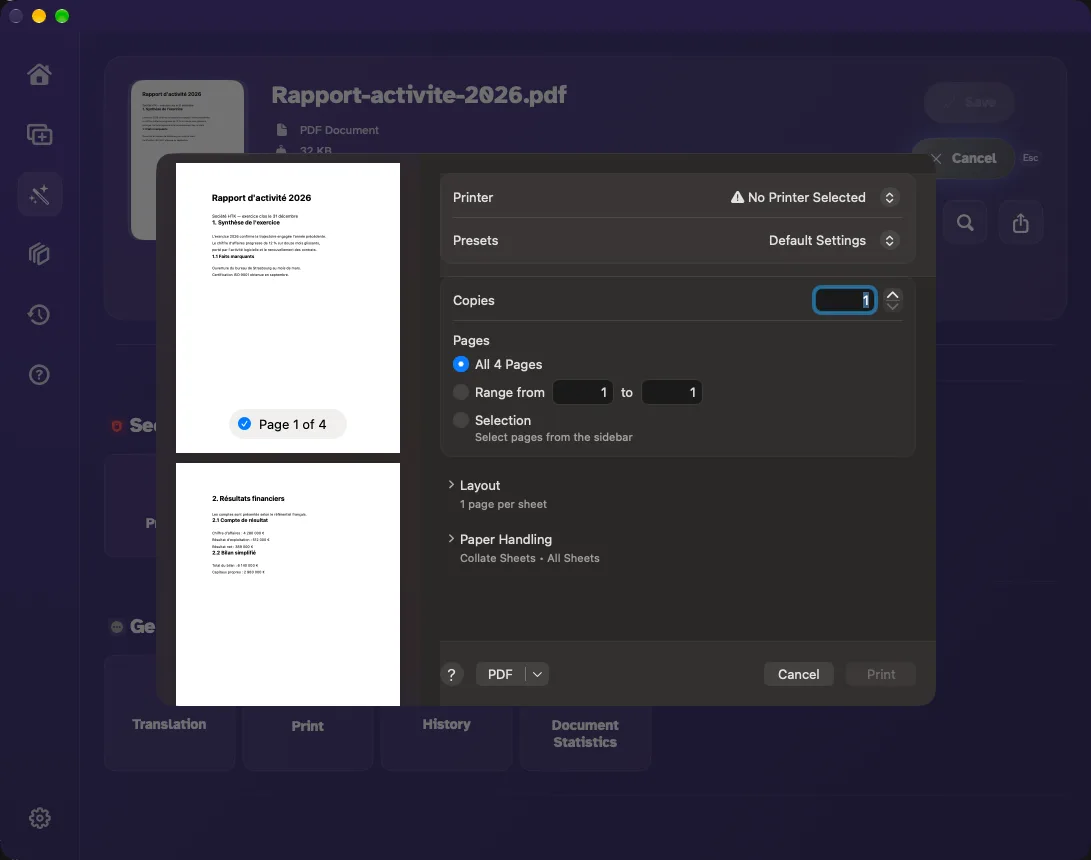Click the 1 page per sheet text
1091x860 pixels.
503,504
